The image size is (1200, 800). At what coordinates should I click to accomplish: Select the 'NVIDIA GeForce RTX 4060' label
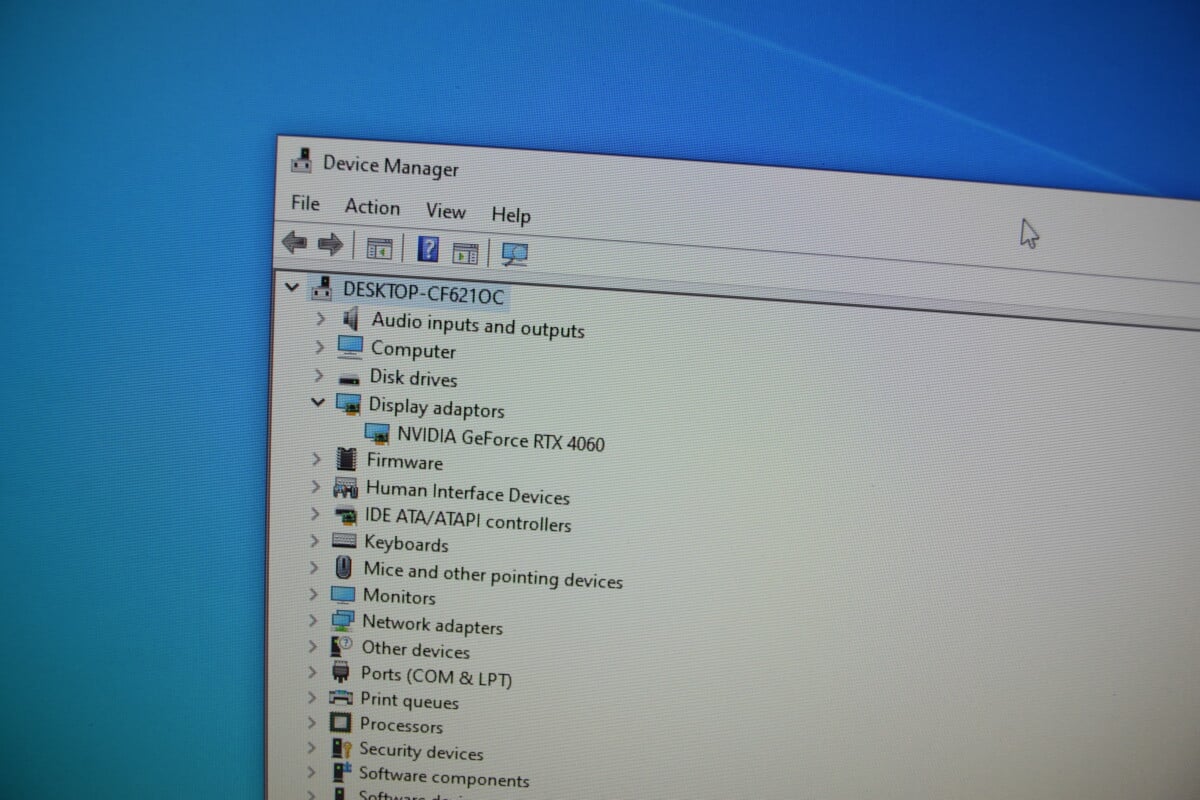501,438
